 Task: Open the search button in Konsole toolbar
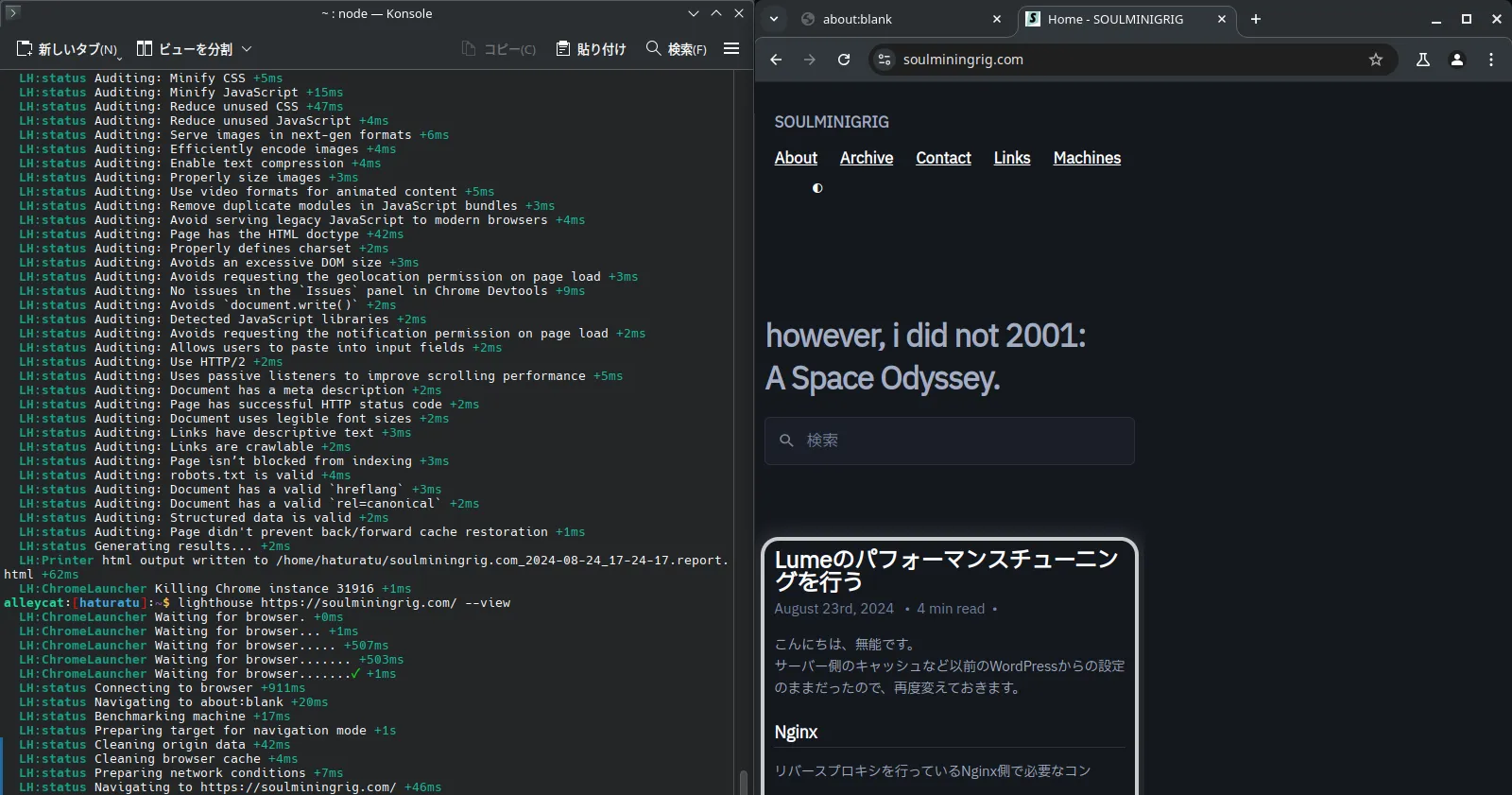click(676, 49)
